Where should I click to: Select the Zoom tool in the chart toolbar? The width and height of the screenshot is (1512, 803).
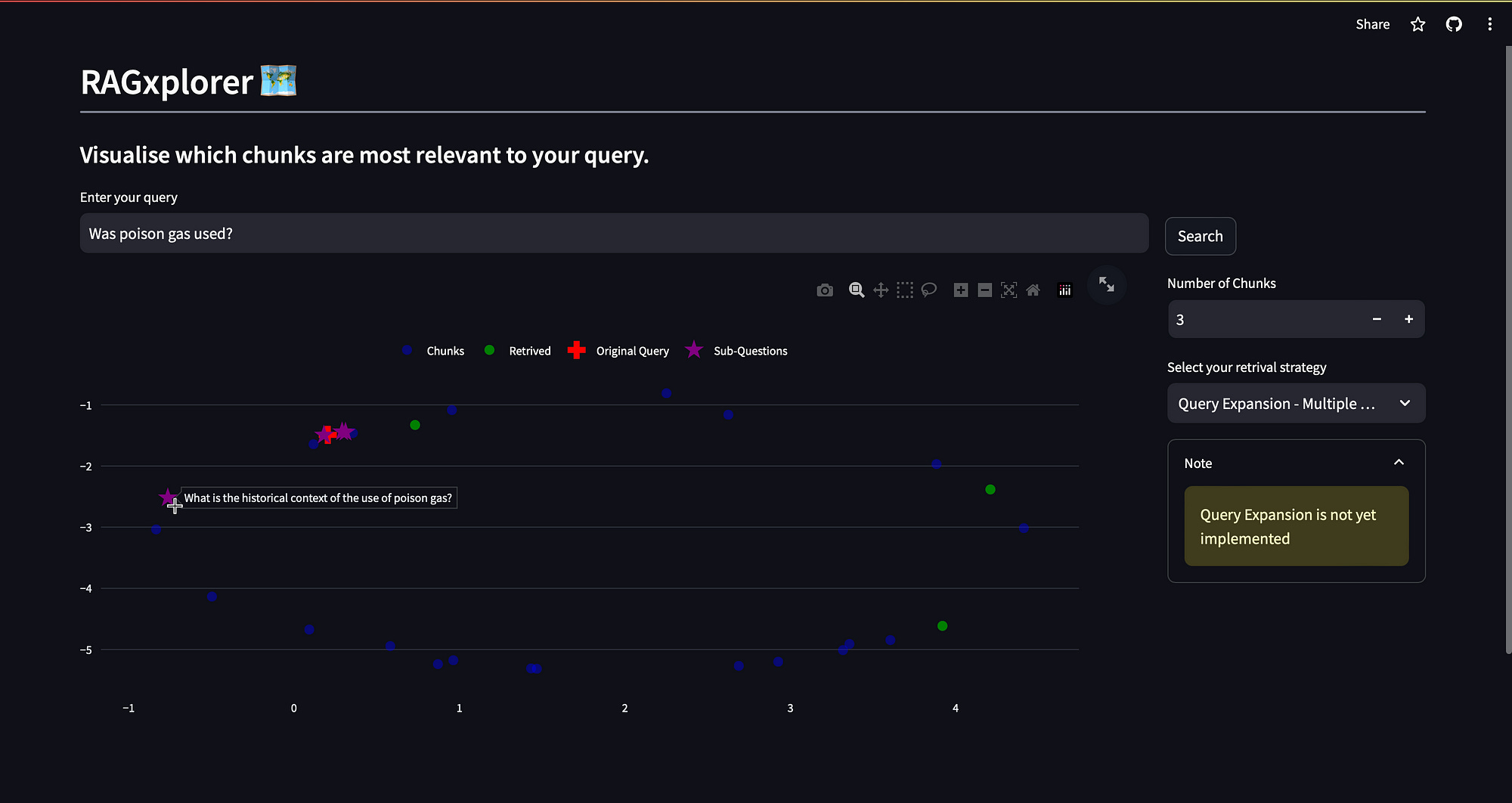(857, 290)
